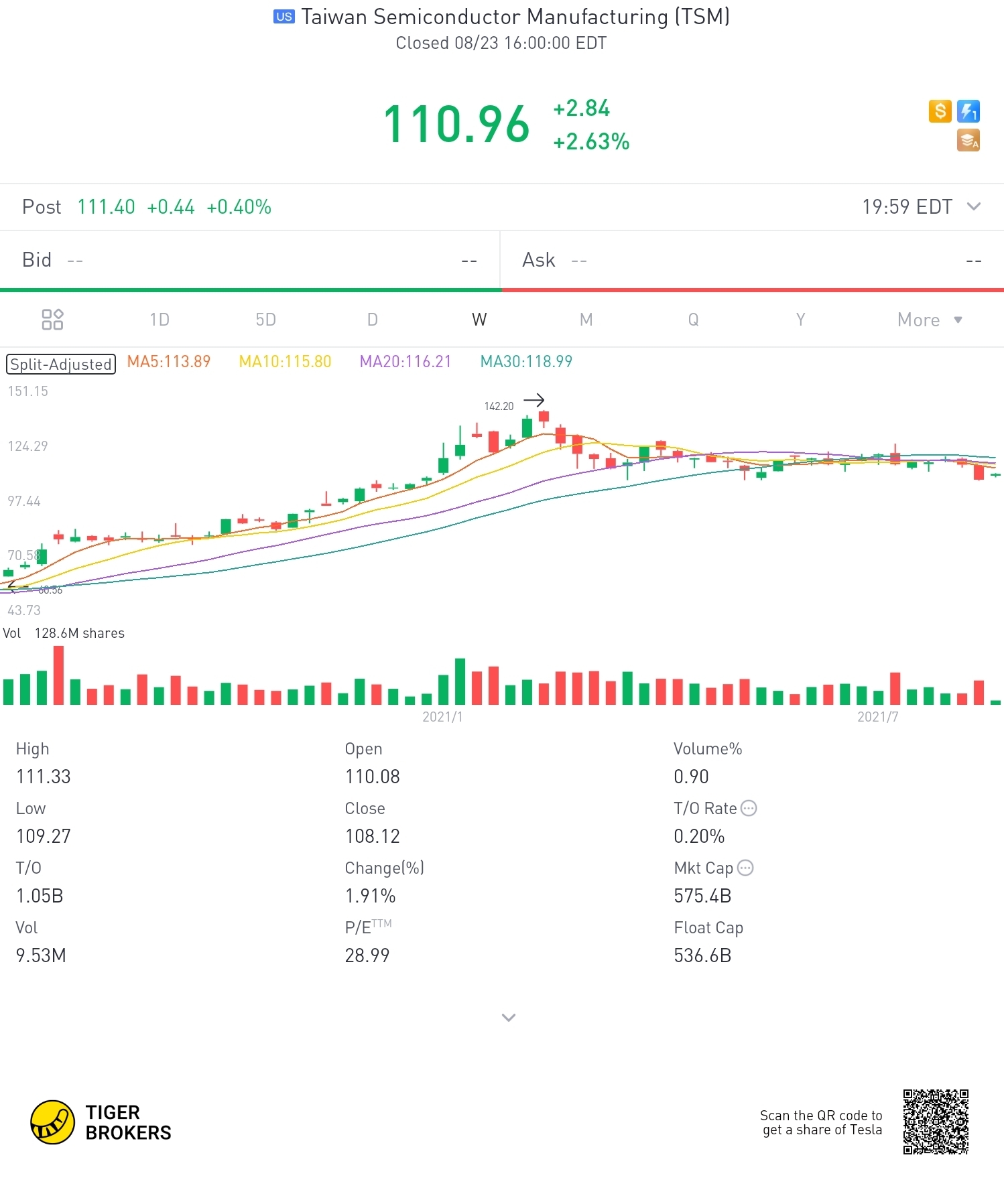The image size is (1004, 1204).
Task: Tap the MA20:116.21 indicator label
Action: (x=405, y=362)
